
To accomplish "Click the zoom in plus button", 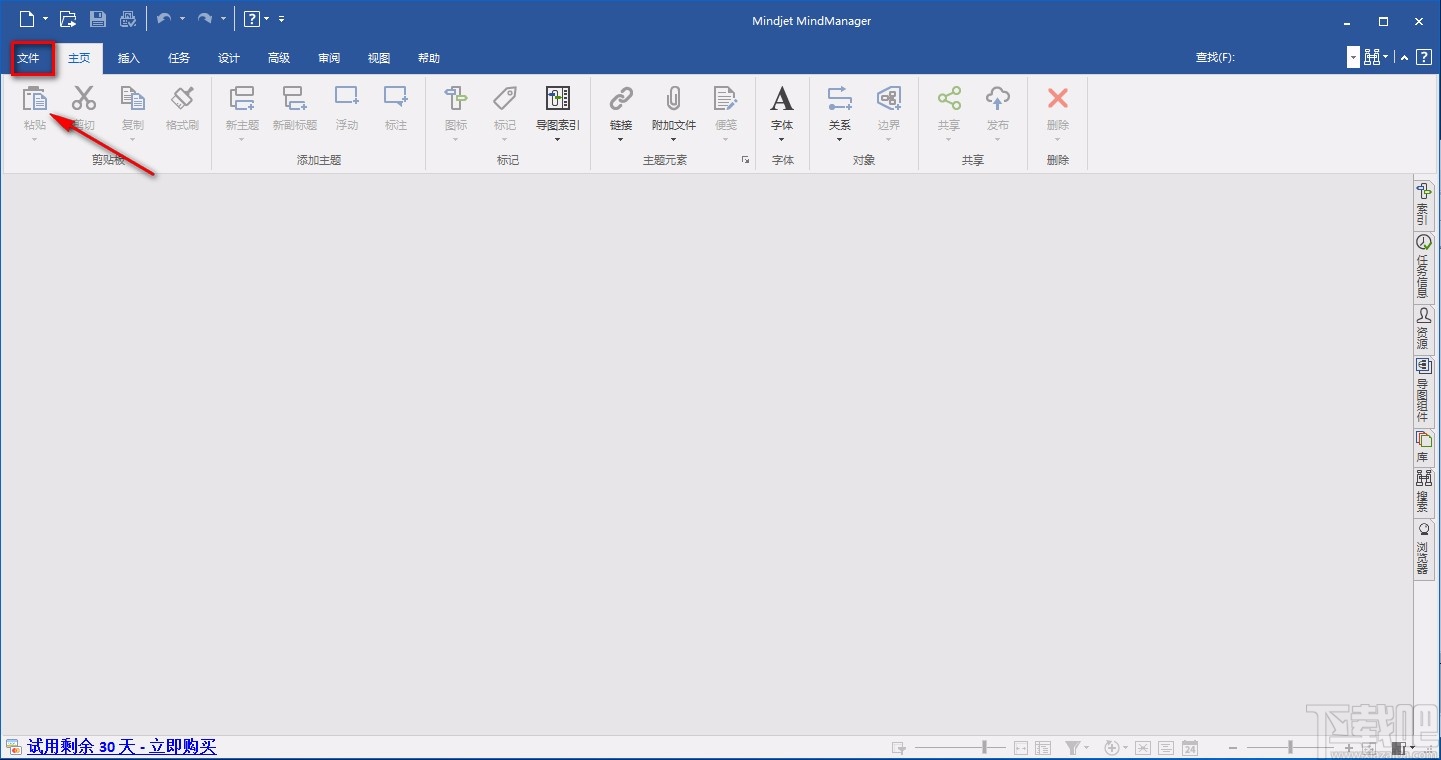I will [1349, 747].
